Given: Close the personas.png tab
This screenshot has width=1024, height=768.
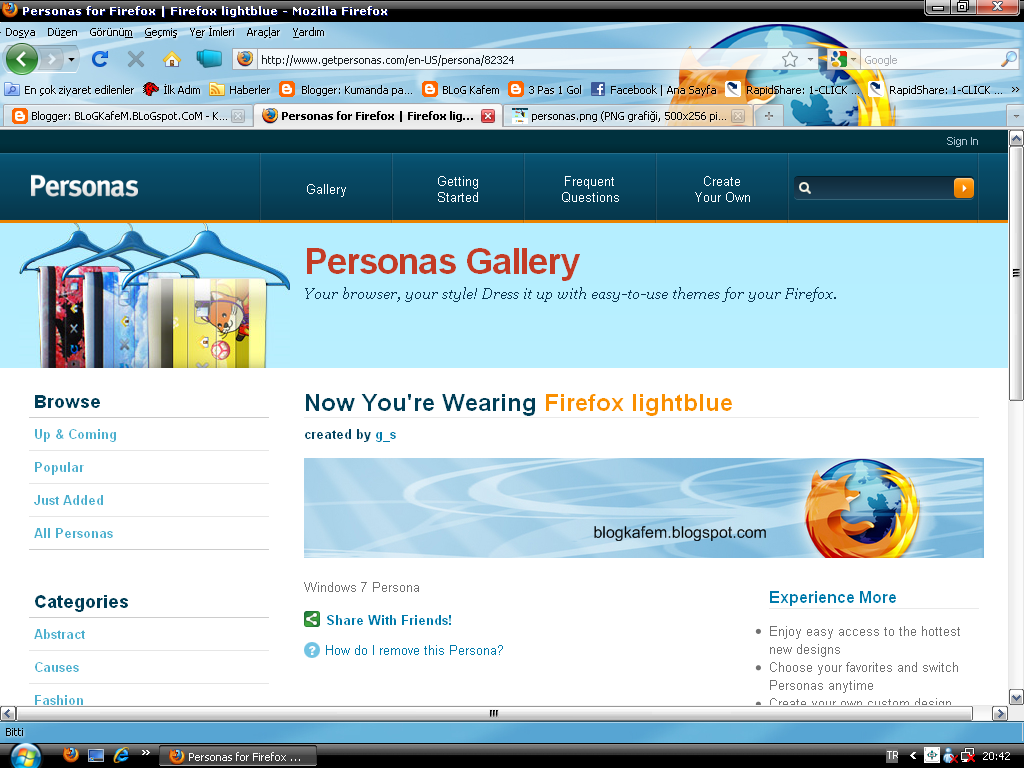Looking at the screenshot, I should 738,116.
